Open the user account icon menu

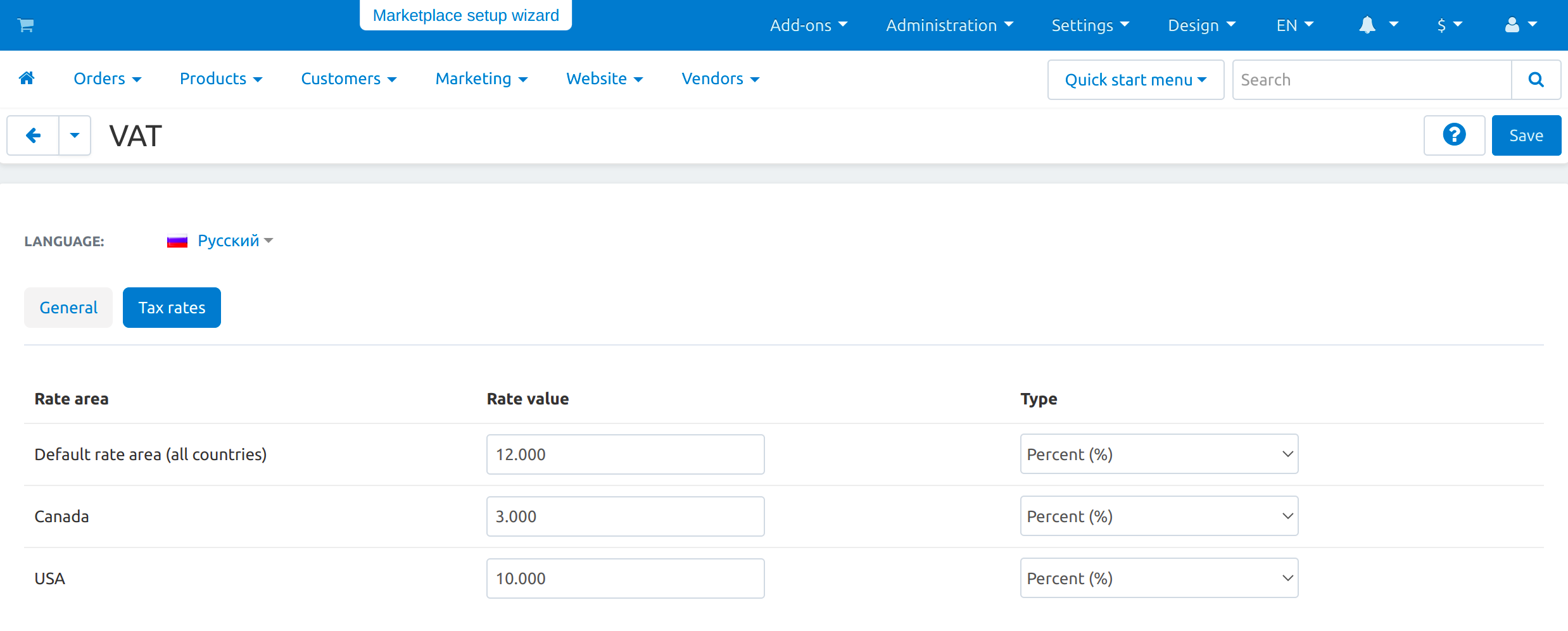coord(1521,25)
